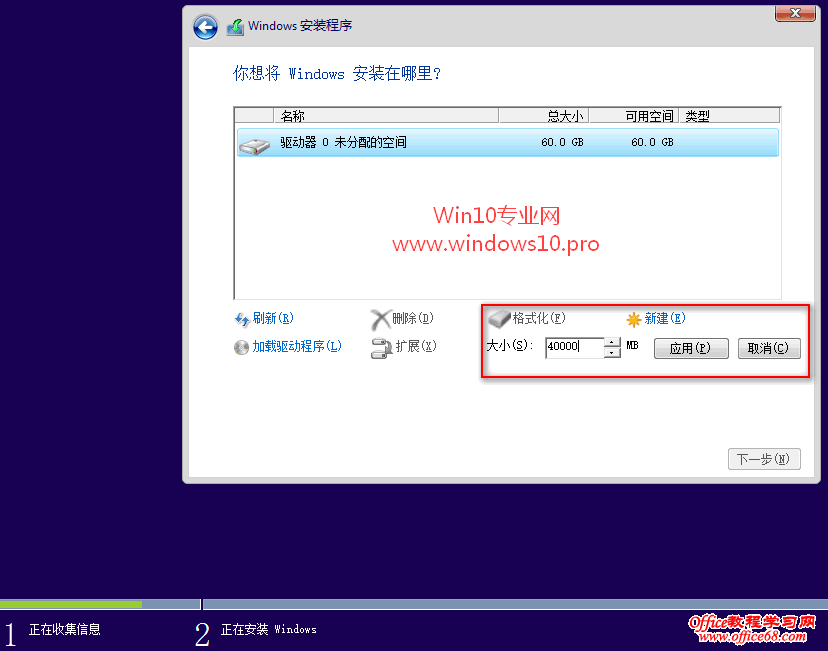The width and height of the screenshot is (828, 651).
Task: Click the New (新建) star icon
Action: click(634, 318)
